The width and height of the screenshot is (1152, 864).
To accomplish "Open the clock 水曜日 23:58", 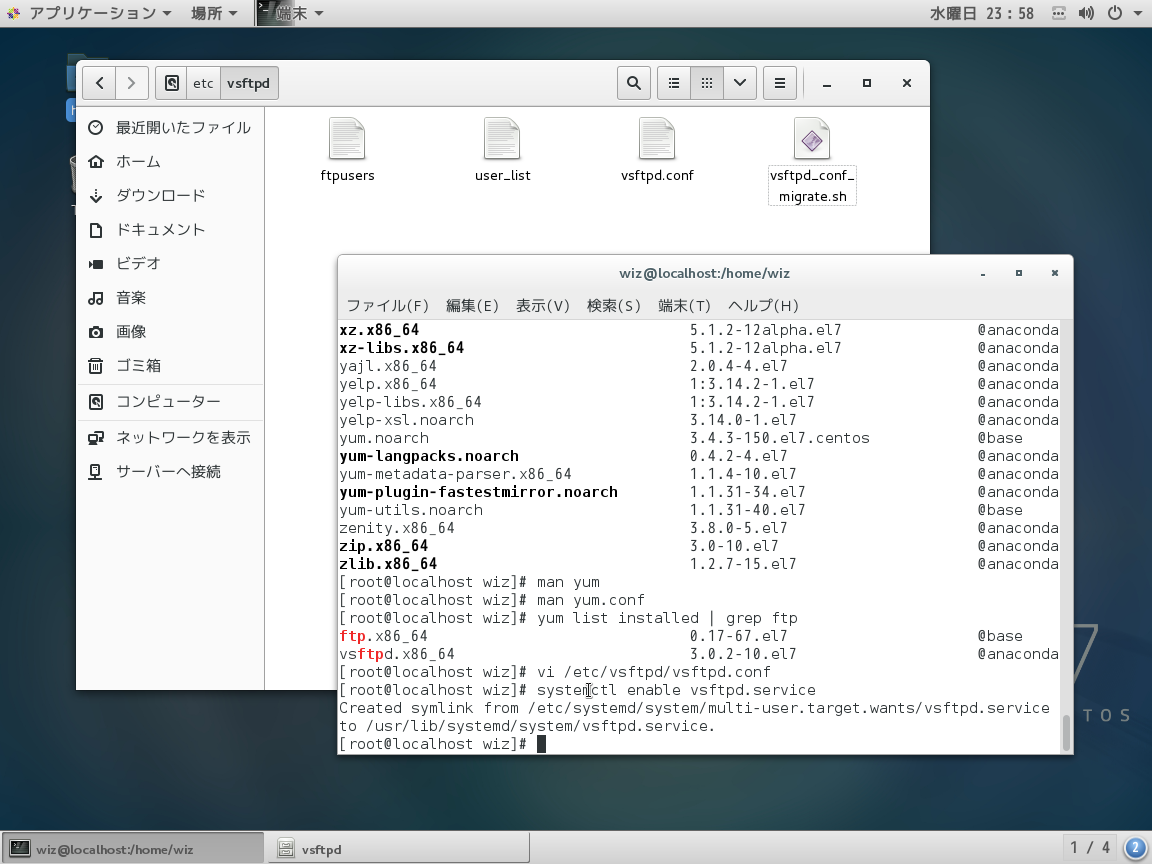I will point(982,13).
